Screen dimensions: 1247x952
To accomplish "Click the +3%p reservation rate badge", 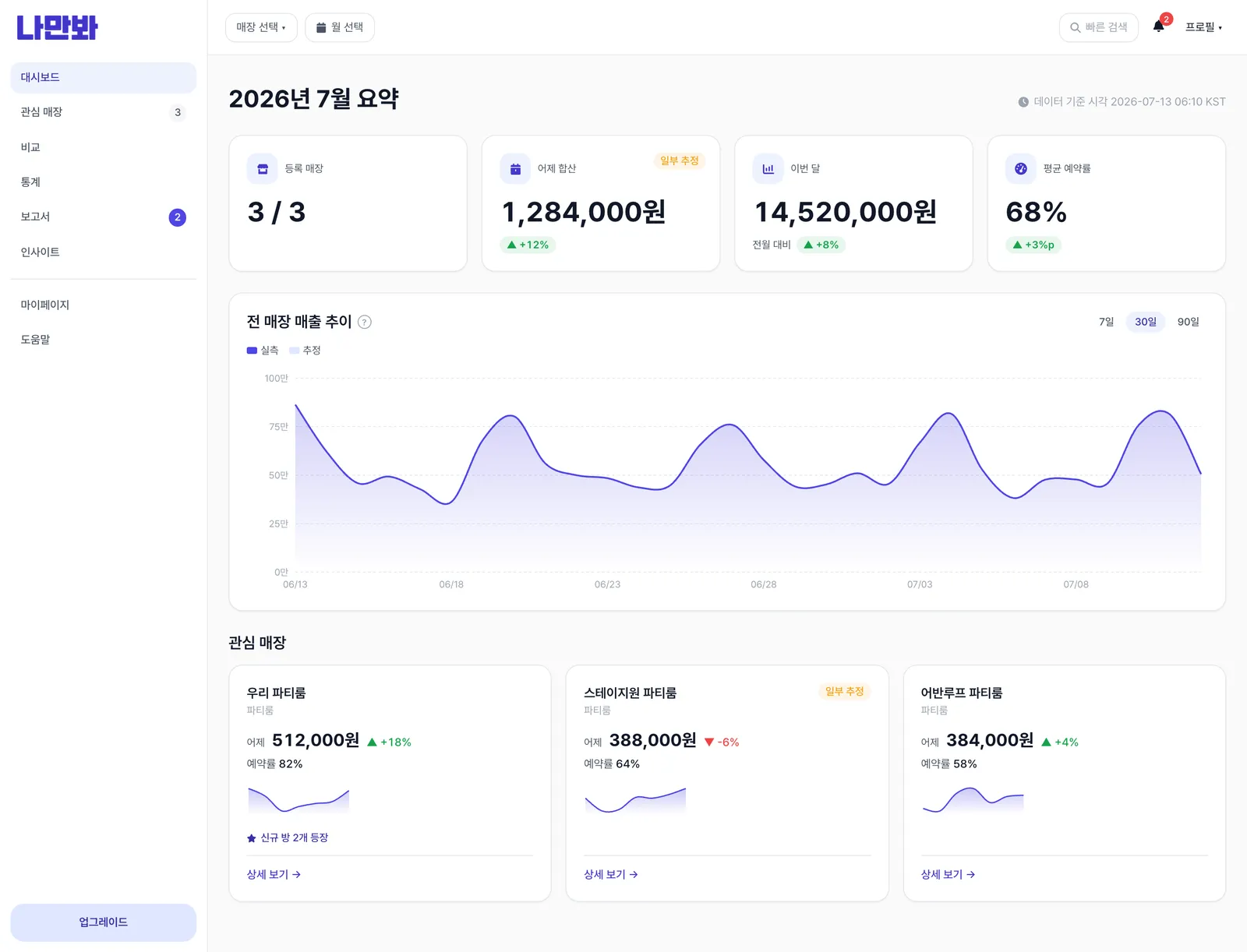I will 1033,245.
